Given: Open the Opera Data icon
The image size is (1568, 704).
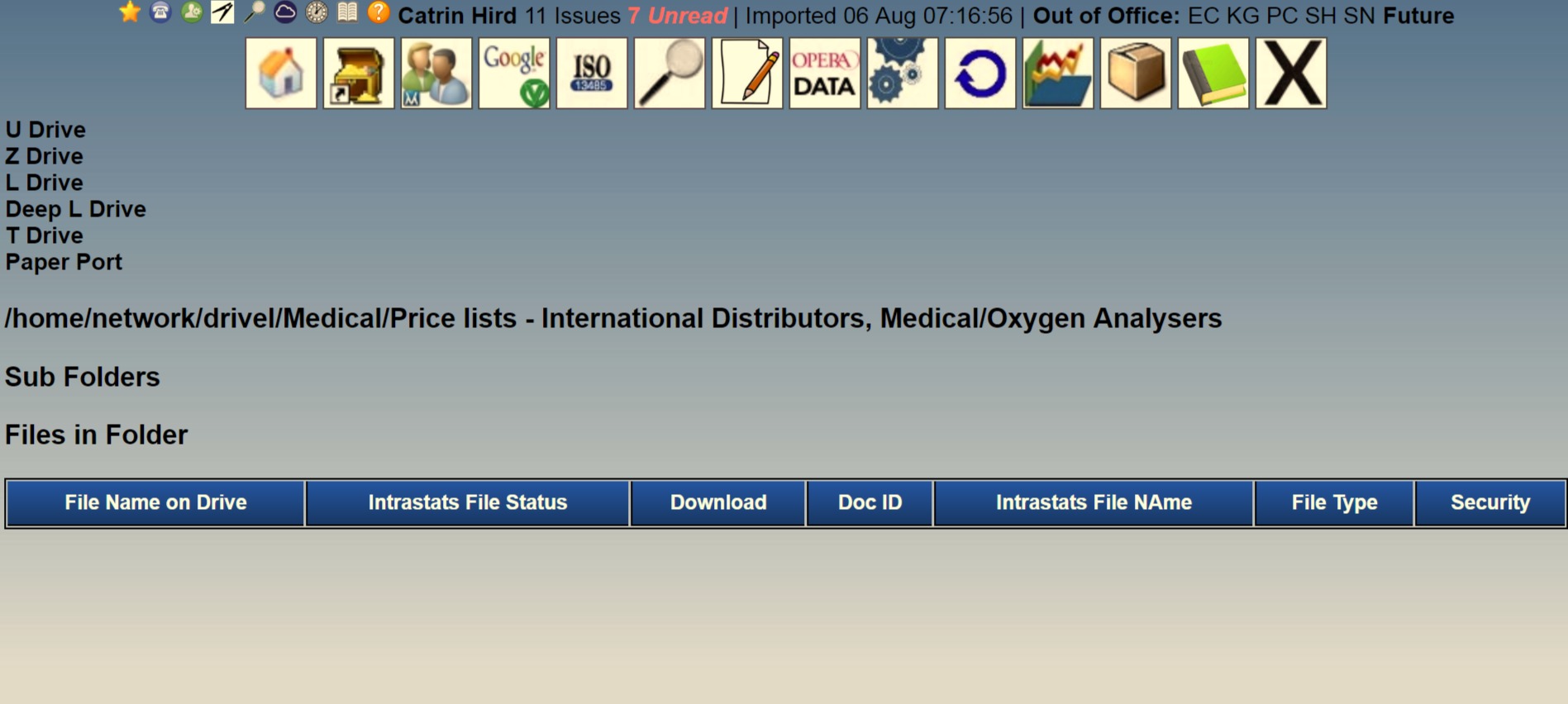Looking at the screenshot, I should click(825, 74).
